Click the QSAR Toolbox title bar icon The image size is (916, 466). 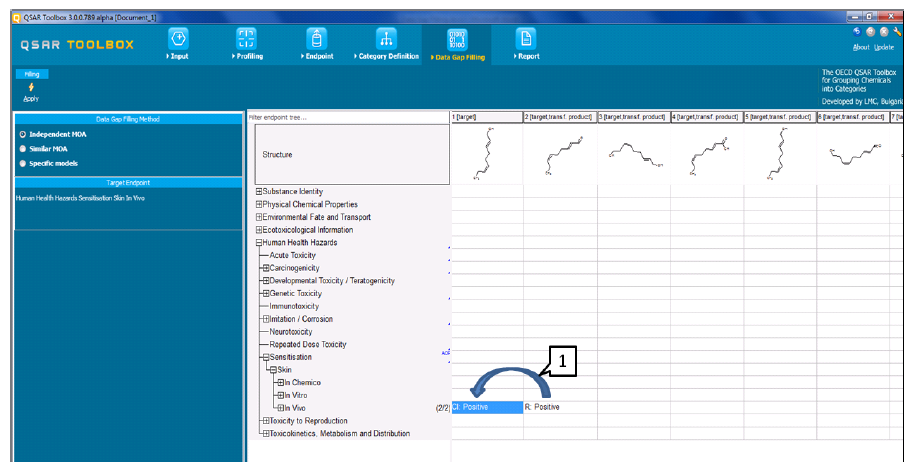click(16, 18)
